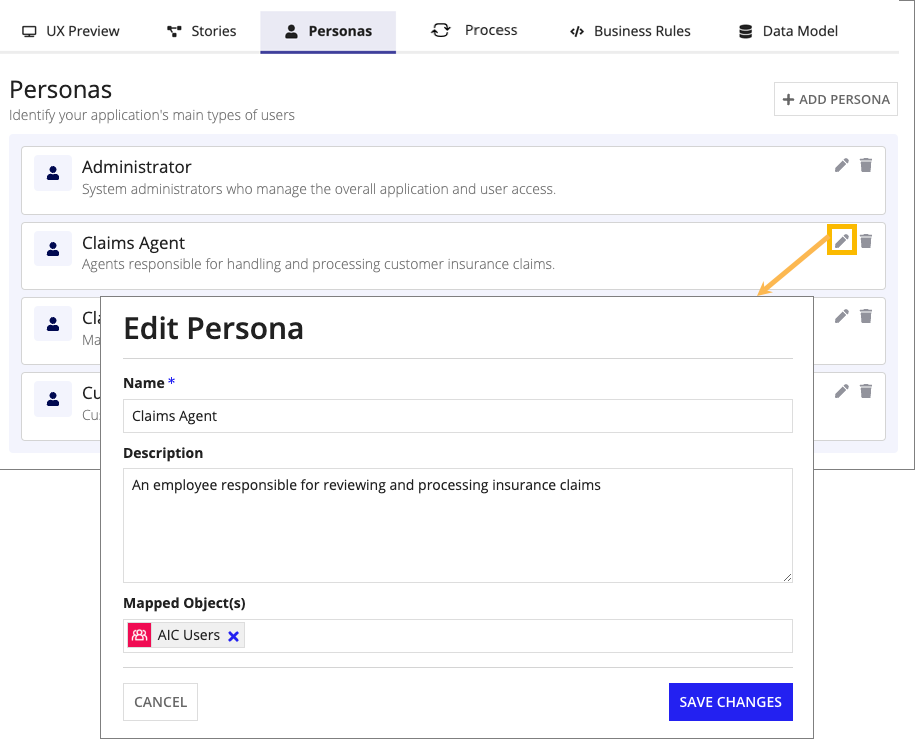Click the 'Identify your application's main types' subtitle
Viewport: 915px width, 739px height.
pyautogui.click(x=152, y=115)
